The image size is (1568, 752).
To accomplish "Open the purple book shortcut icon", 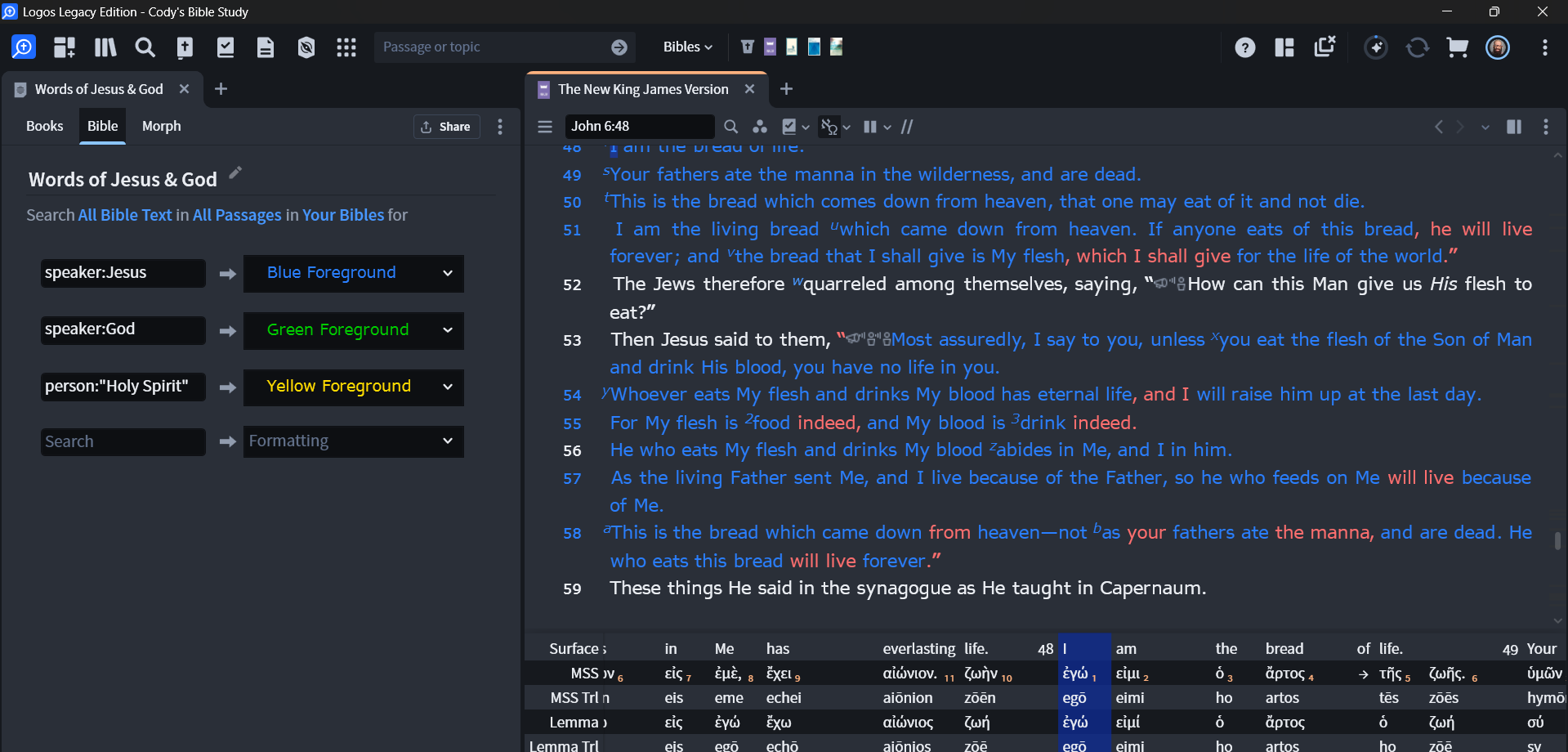I will point(770,47).
